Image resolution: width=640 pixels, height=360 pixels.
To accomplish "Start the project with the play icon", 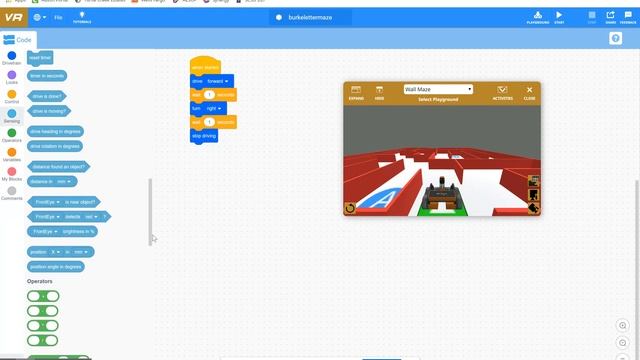I will coord(559,17).
